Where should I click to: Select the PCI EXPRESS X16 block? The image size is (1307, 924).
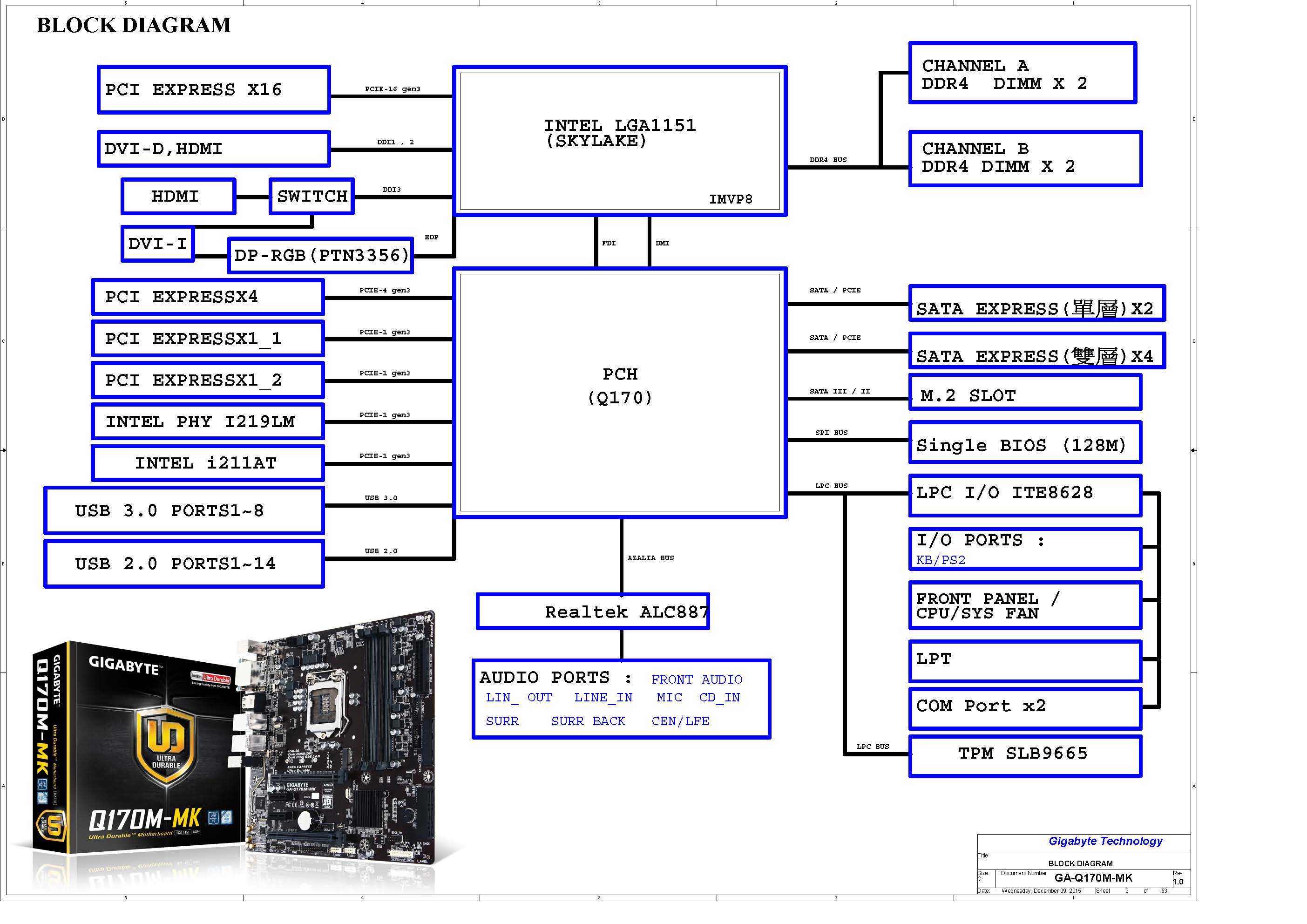(x=214, y=89)
